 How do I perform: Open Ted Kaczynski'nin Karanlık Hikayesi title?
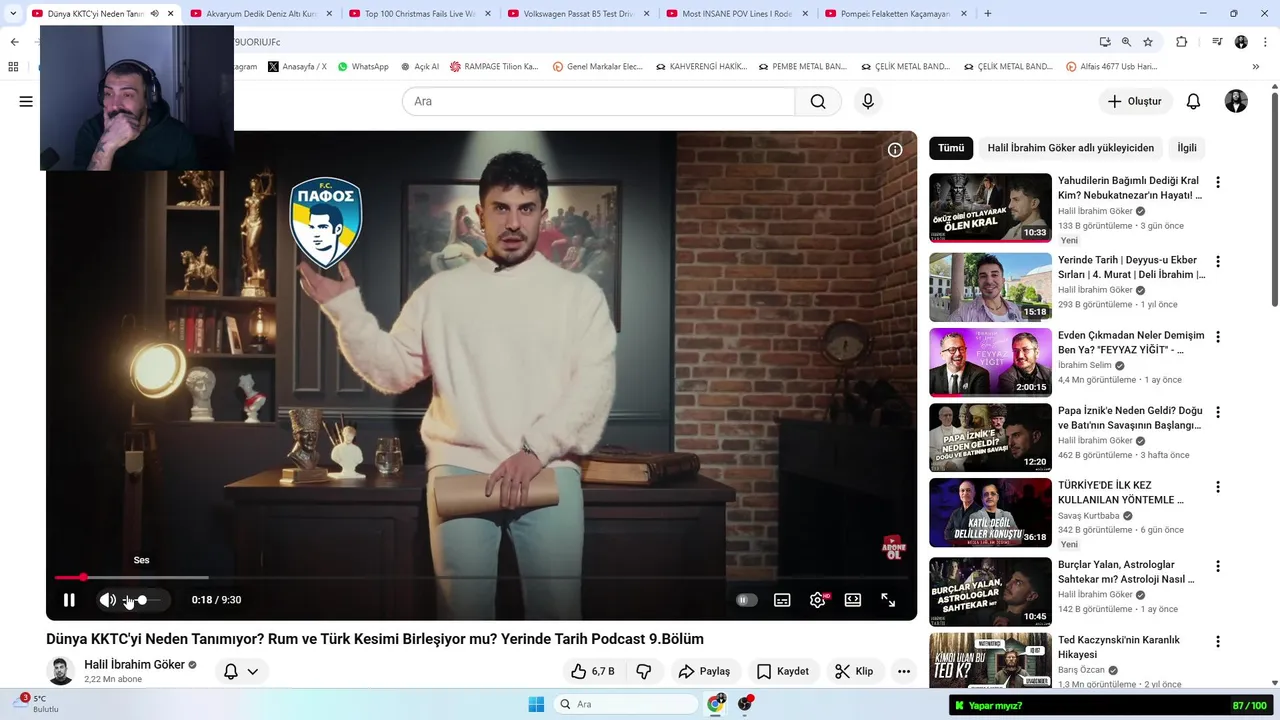[1119, 647]
